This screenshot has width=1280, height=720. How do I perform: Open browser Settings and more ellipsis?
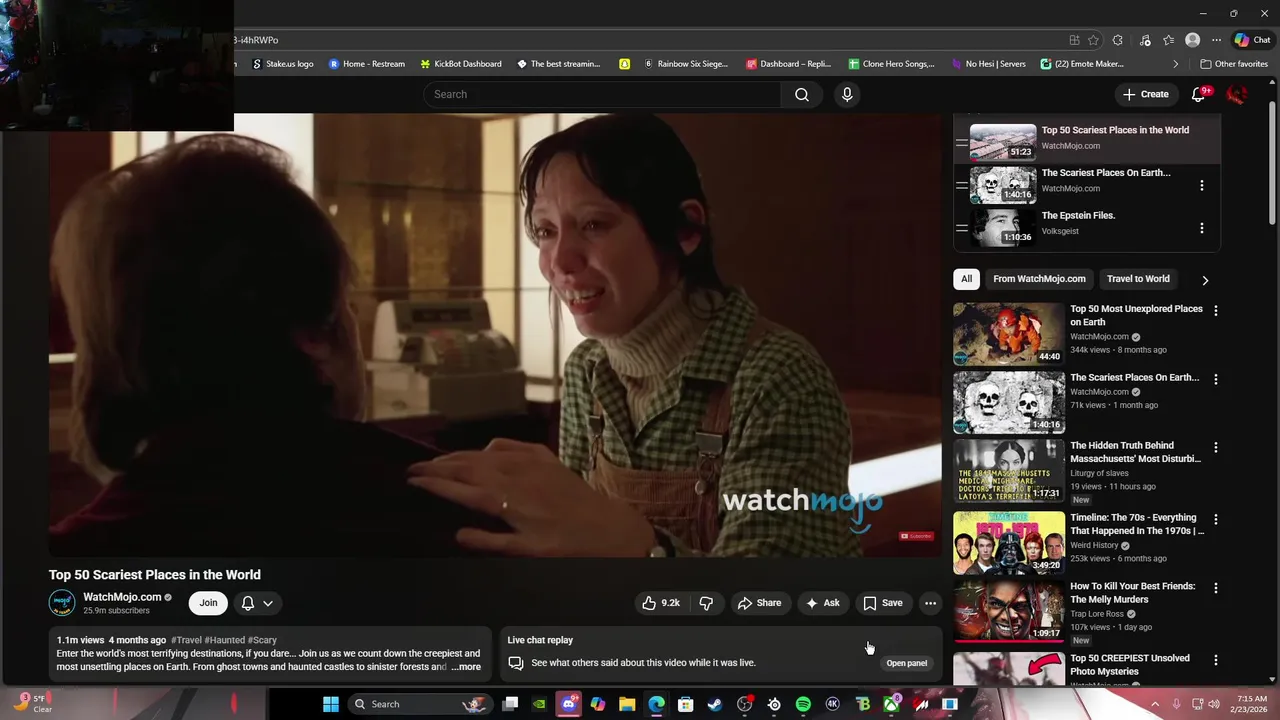1216,40
